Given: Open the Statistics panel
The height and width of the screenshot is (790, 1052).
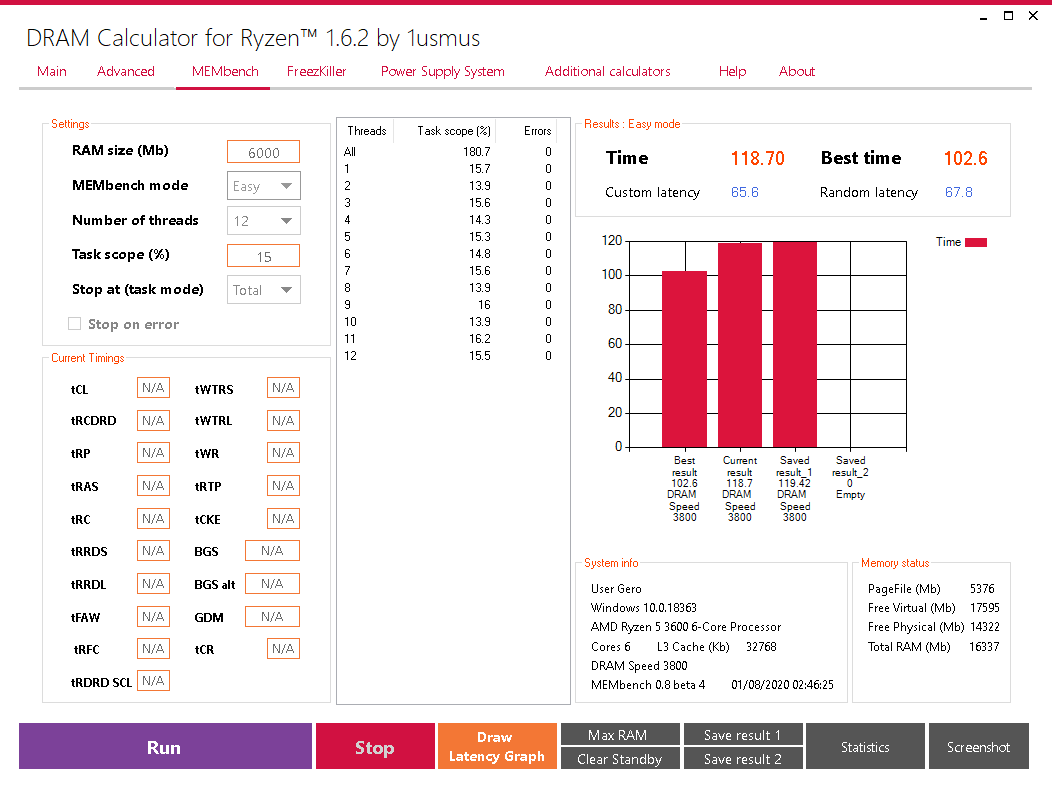Looking at the screenshot, I should (865, 746).
